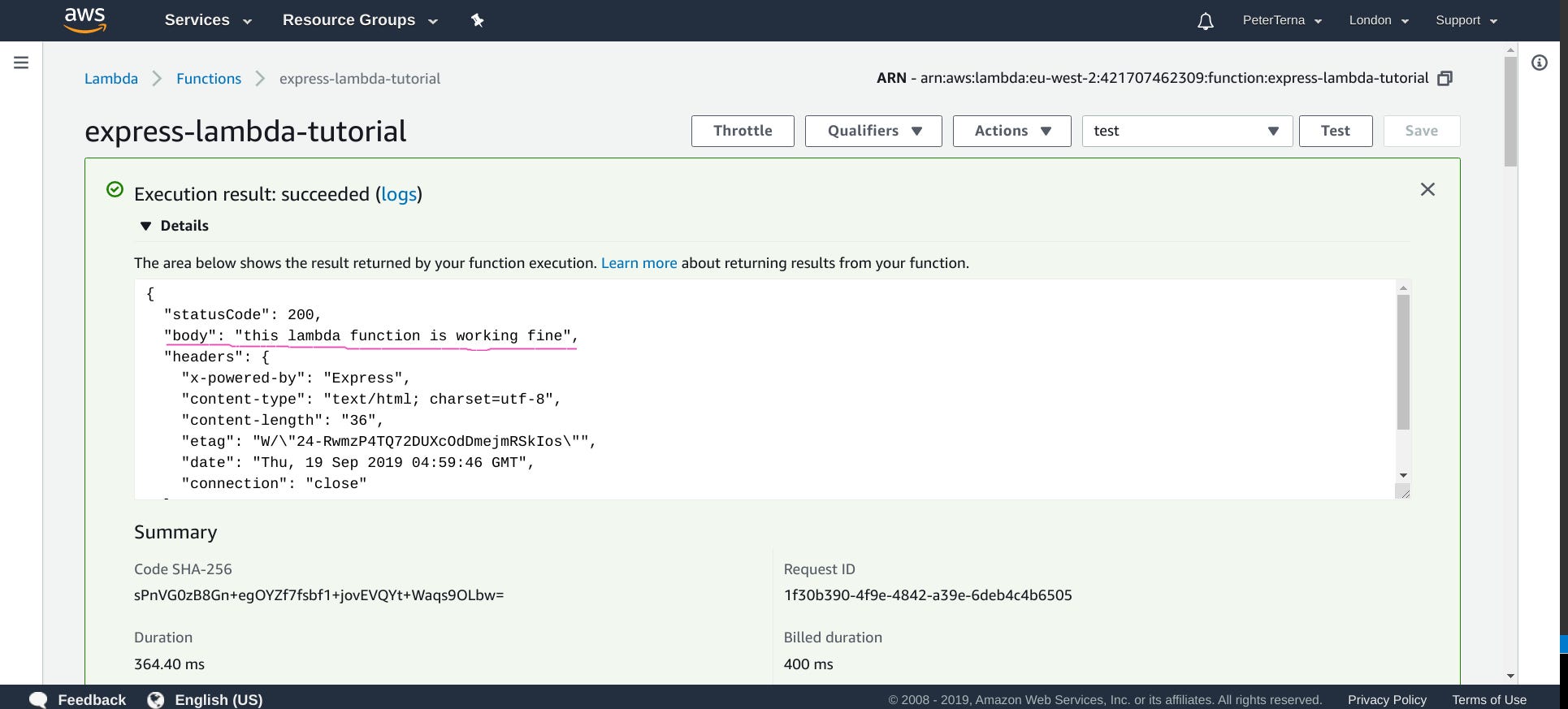Click the Summary heading
1568x709 pixels.
(175, 532)
